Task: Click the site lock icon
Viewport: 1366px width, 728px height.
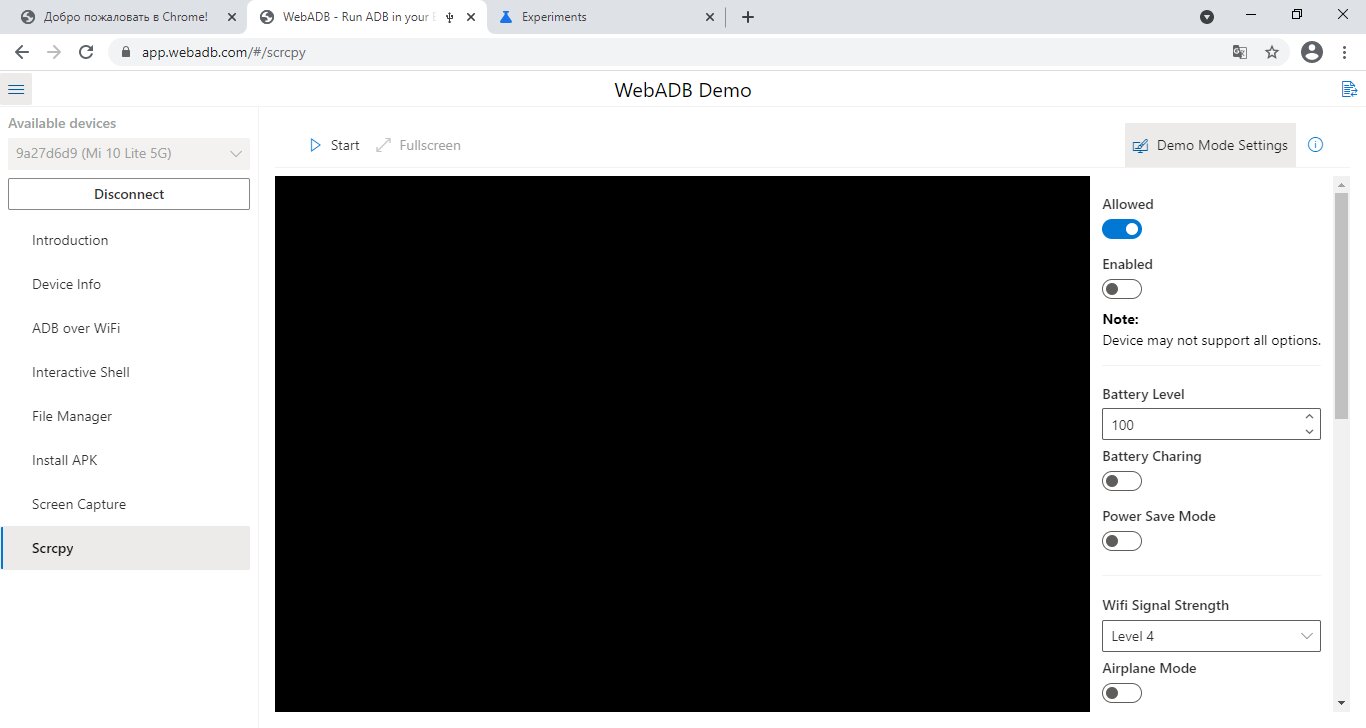Action: tap(126, 52)
